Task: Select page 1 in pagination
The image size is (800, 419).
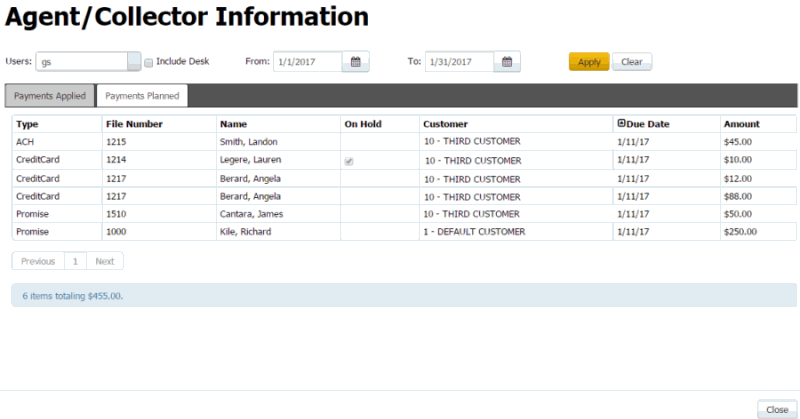Action: point(75,261)
